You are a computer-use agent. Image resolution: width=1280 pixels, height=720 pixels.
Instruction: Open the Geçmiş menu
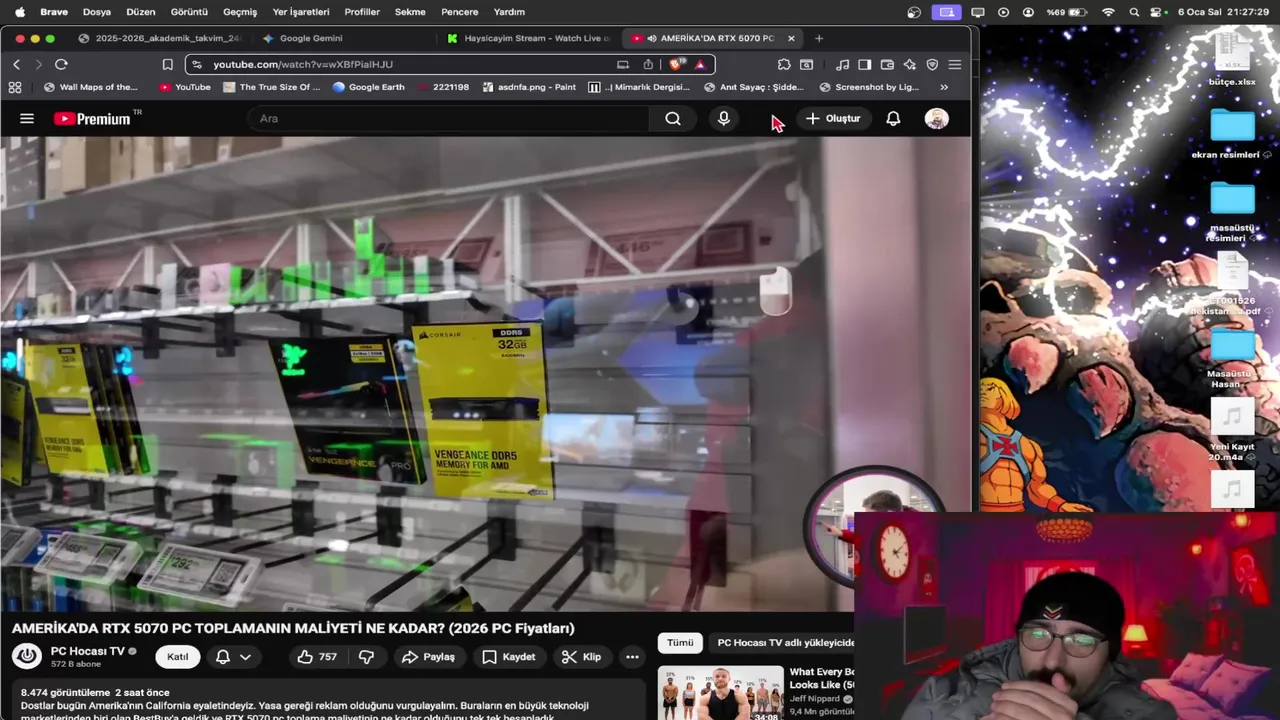point(240,12)
